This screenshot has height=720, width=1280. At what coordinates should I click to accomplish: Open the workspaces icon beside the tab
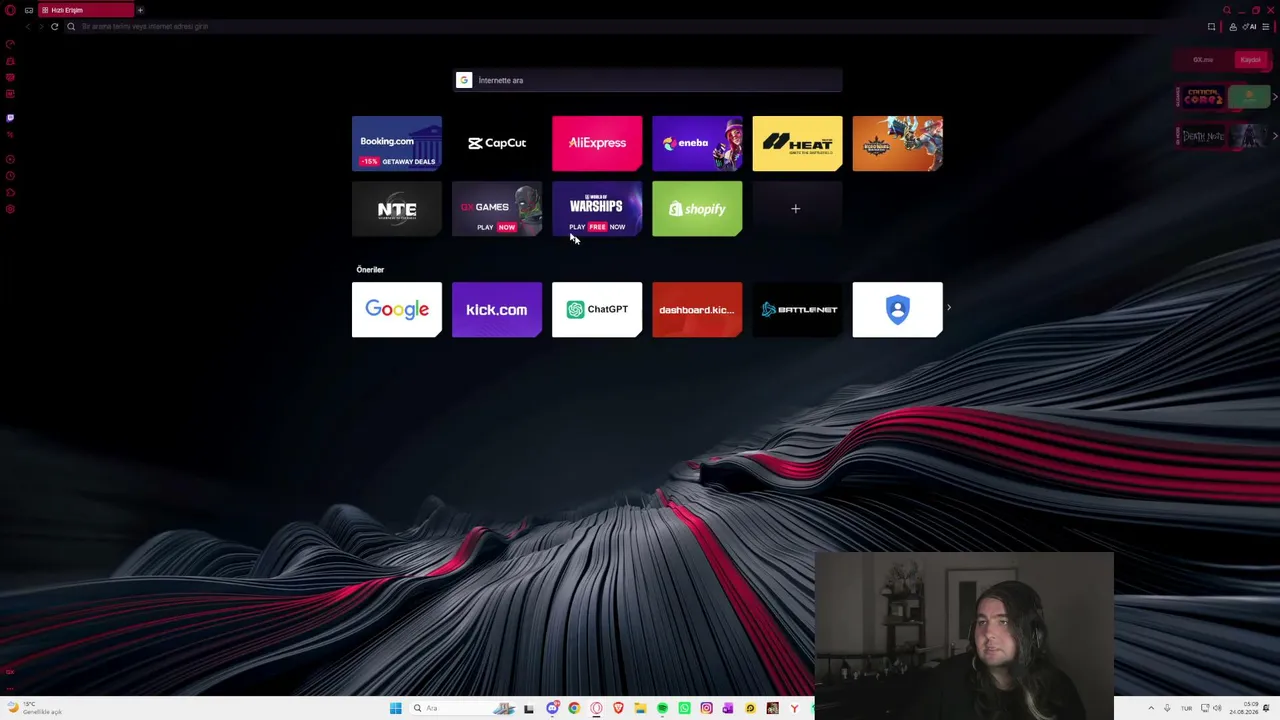28,10
